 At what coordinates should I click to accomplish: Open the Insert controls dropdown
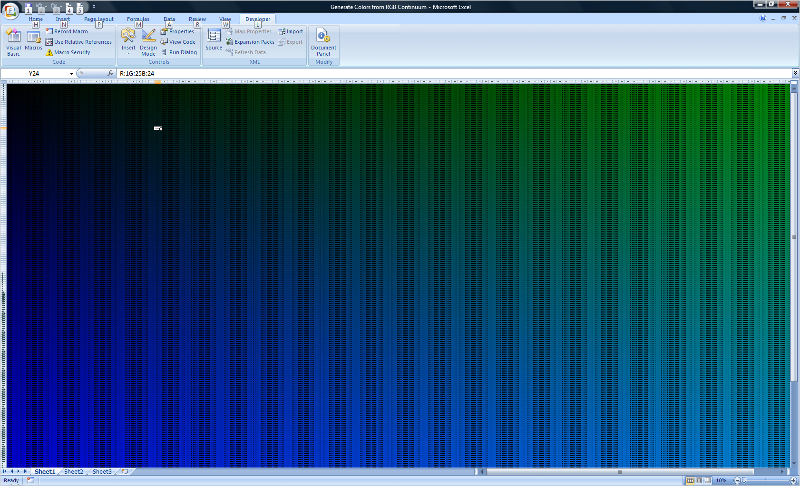pos(128,41)
